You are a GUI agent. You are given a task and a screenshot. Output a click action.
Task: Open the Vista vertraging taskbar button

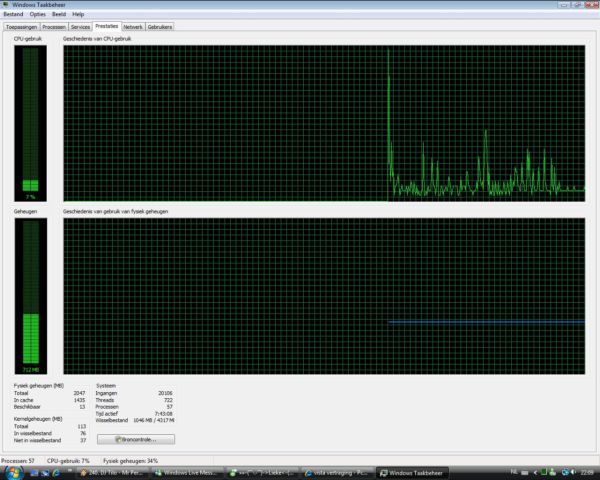point(337,473)
